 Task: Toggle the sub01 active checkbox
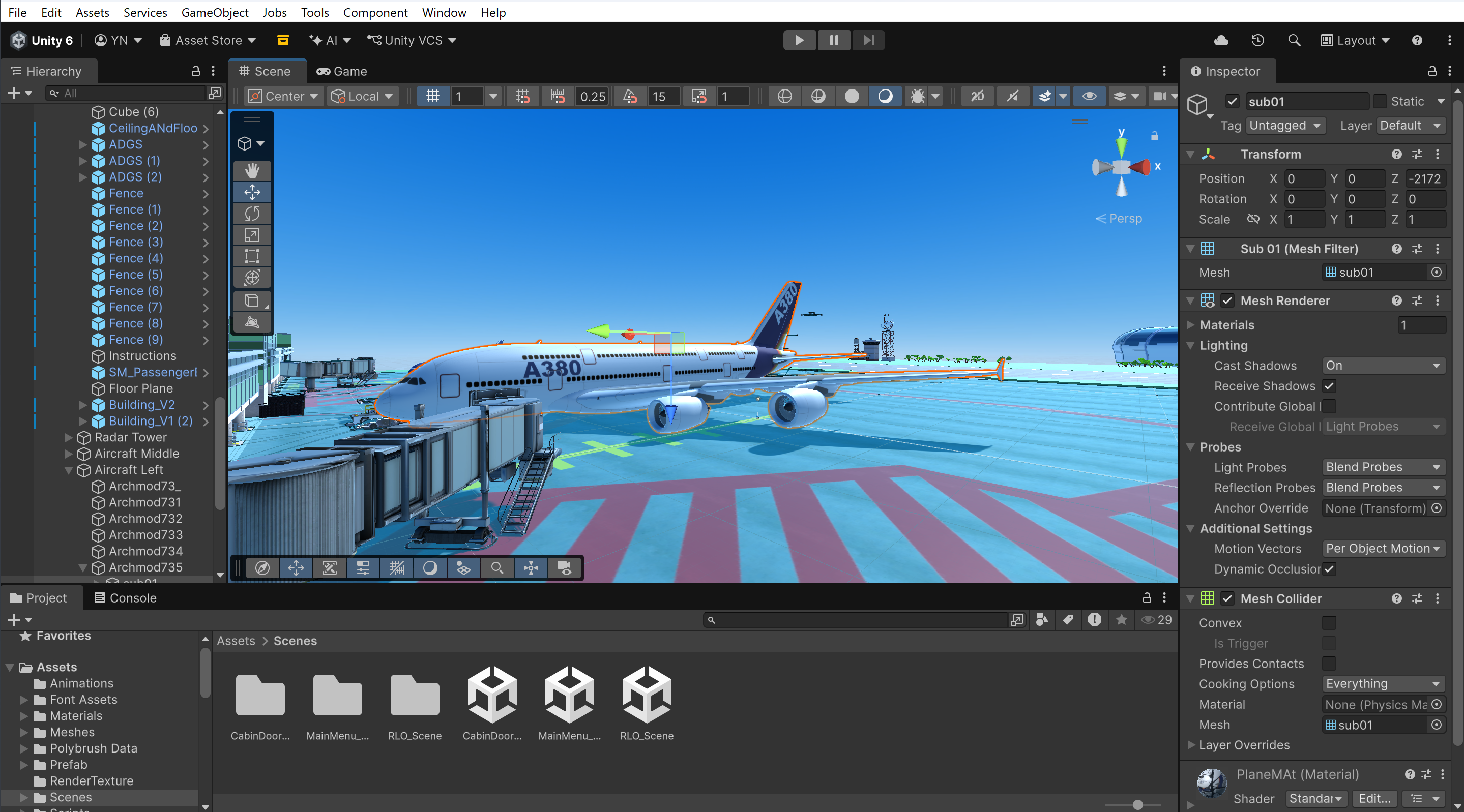pyautogui.click(x=1232, y=102)
